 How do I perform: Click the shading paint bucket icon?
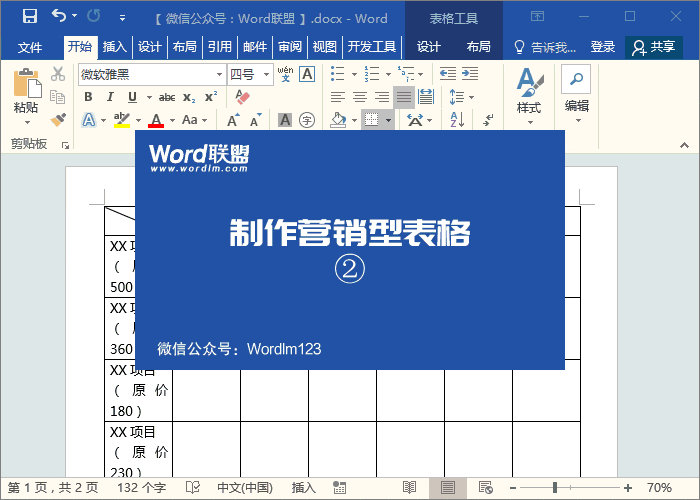[x=338, y=120]
